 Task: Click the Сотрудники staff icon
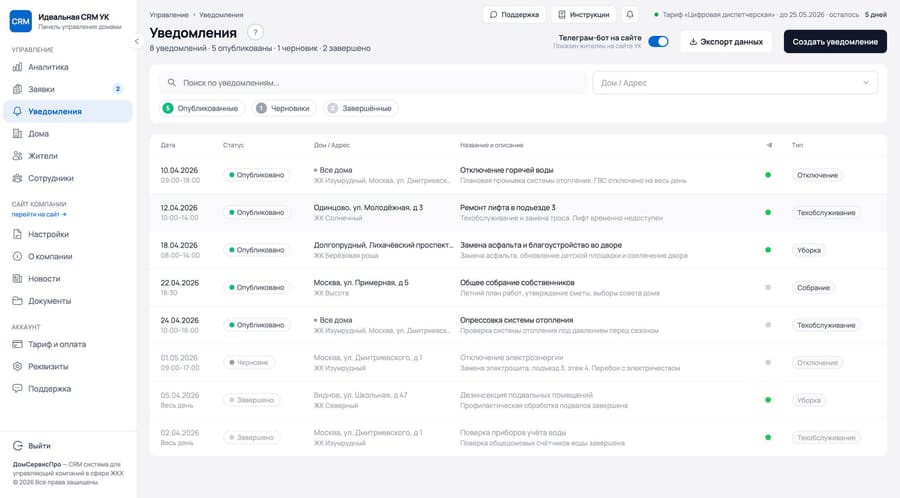coord(17,178)
